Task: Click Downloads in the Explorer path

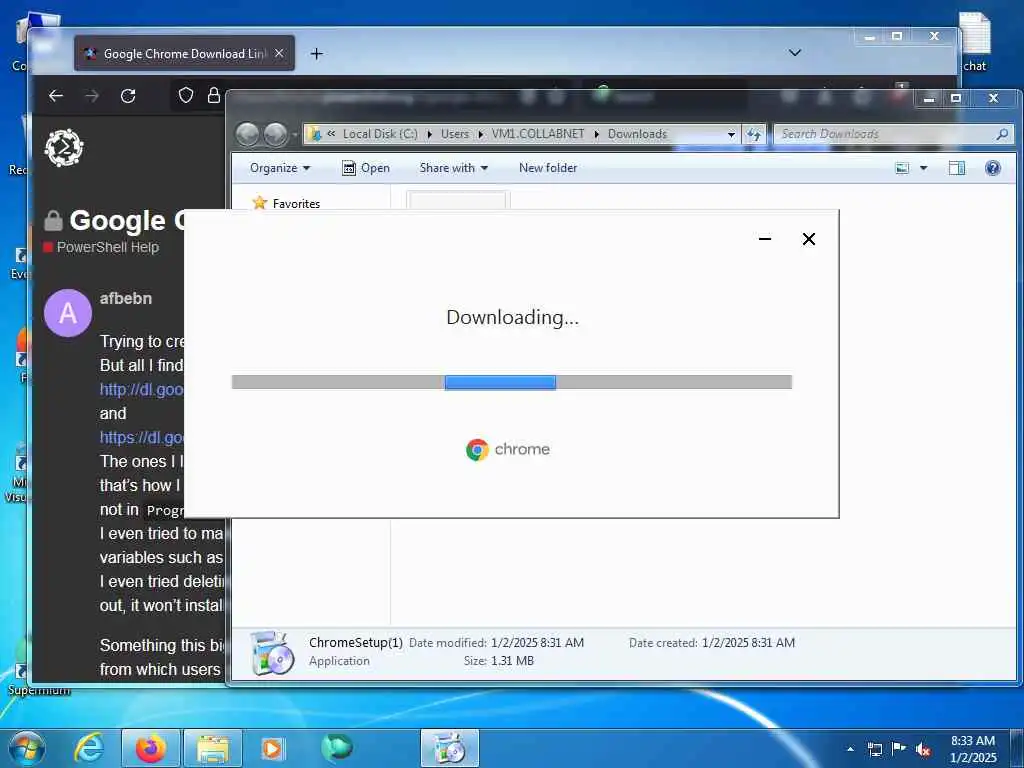Action: point(637,134)
